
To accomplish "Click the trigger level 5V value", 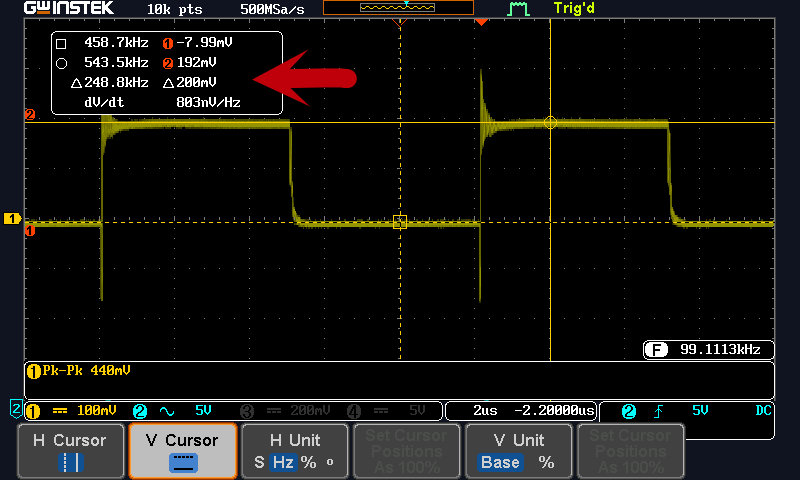I will tap(700, 410).
